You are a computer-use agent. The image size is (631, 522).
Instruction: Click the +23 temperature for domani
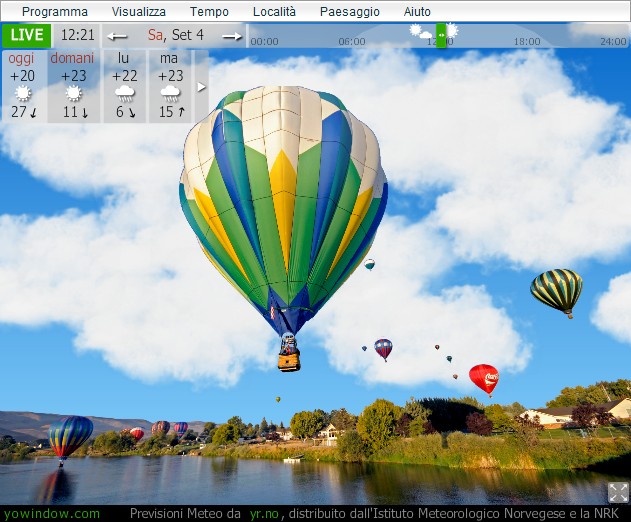(x=74, y=76)
